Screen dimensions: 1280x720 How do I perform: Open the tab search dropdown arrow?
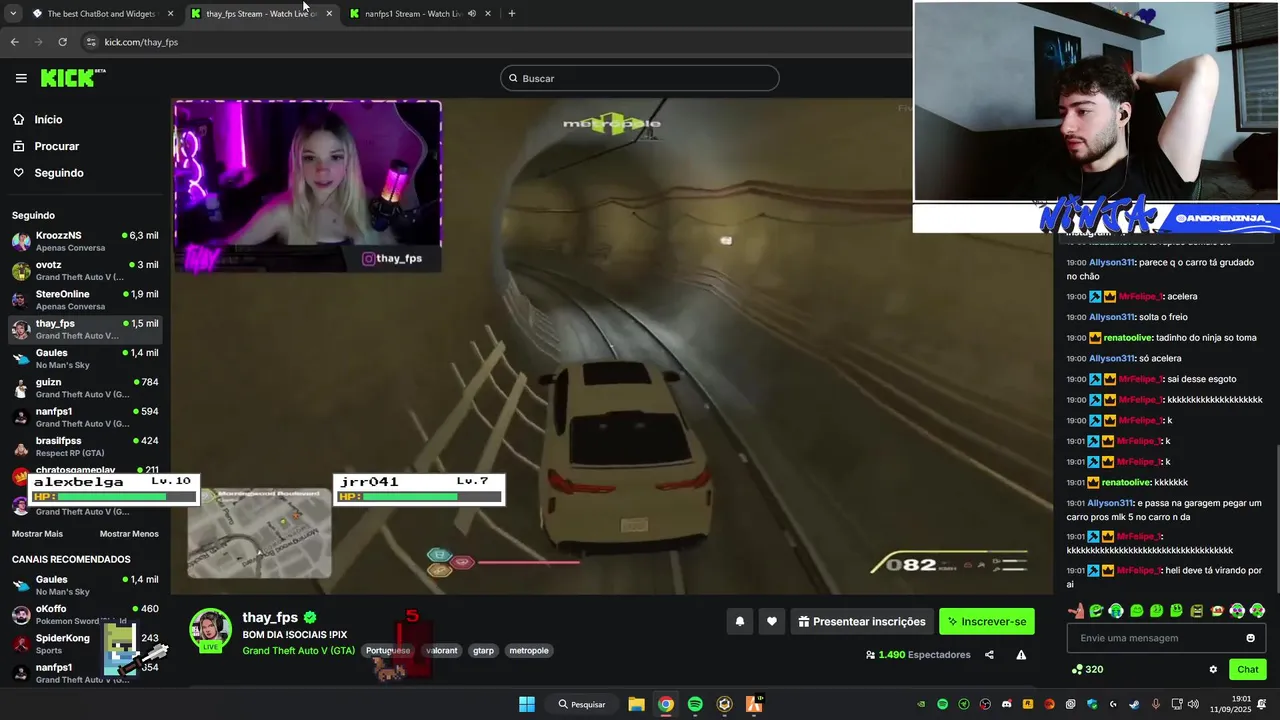(x=13, y=14)
